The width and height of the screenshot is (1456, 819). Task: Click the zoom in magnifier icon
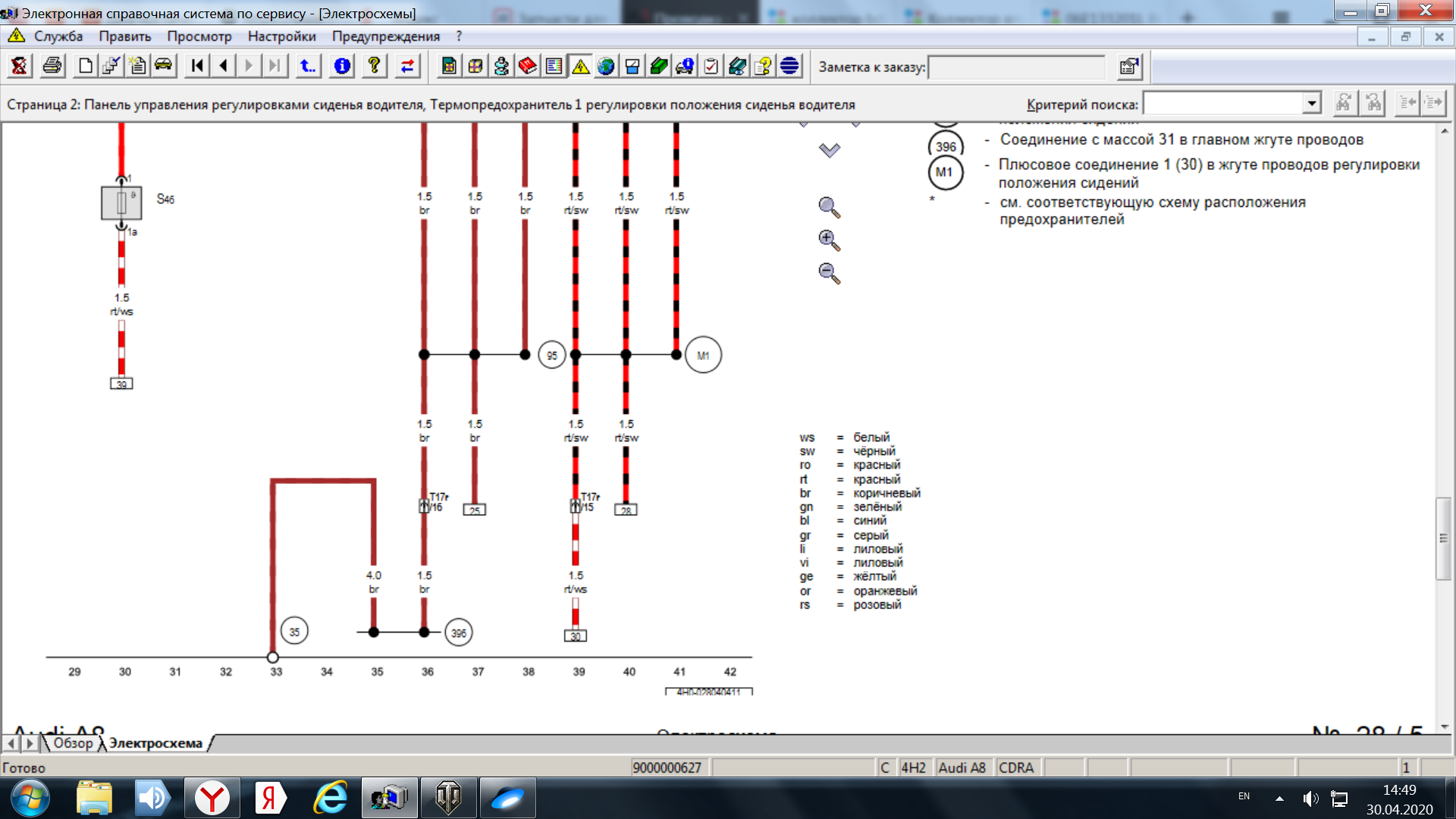(x=829, y=240)
